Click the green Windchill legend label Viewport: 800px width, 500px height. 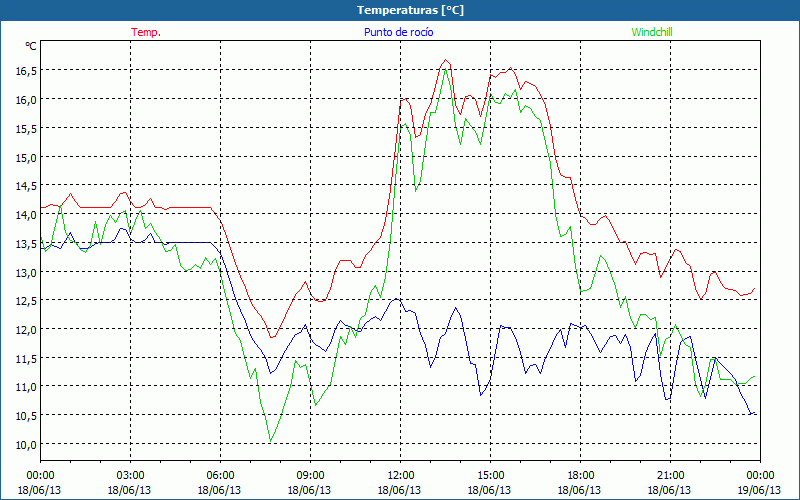652,32
